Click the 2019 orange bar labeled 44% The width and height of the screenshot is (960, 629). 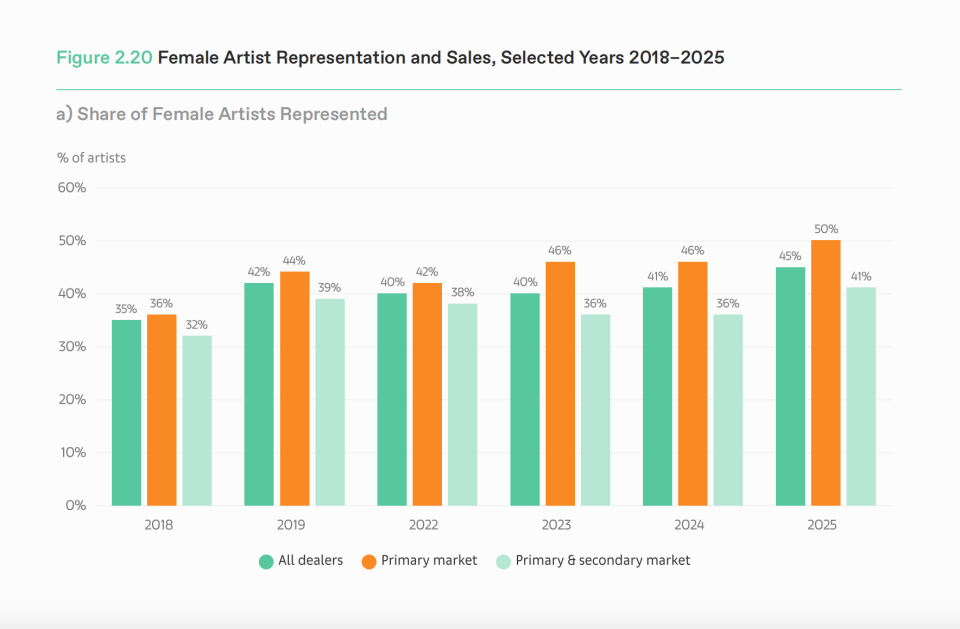[294, 389]
